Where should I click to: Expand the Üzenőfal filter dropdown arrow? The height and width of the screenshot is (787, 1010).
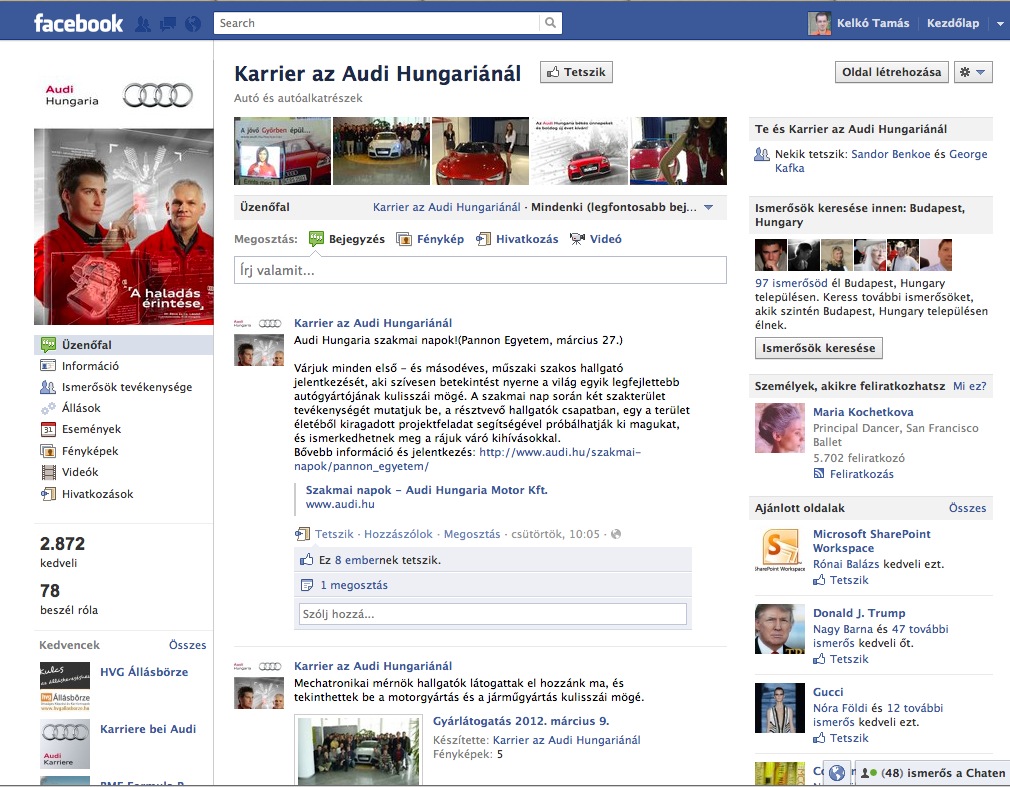point(709,207)
